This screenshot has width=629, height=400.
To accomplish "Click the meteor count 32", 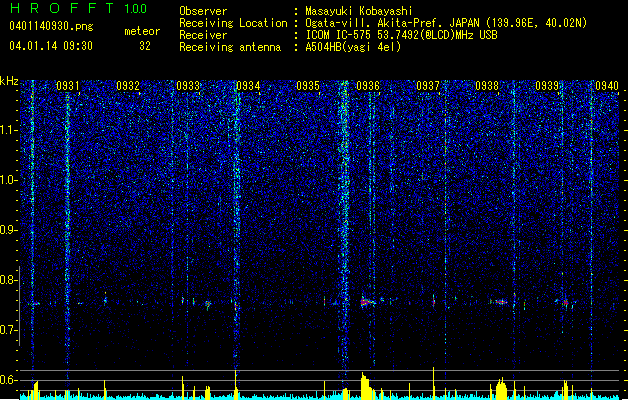I will (145, 46).
